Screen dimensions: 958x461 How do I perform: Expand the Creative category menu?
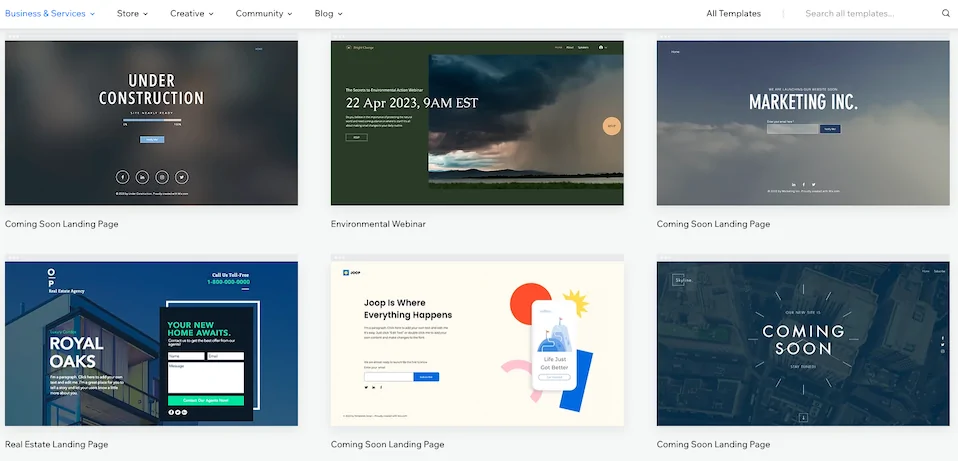pos(191,14)
